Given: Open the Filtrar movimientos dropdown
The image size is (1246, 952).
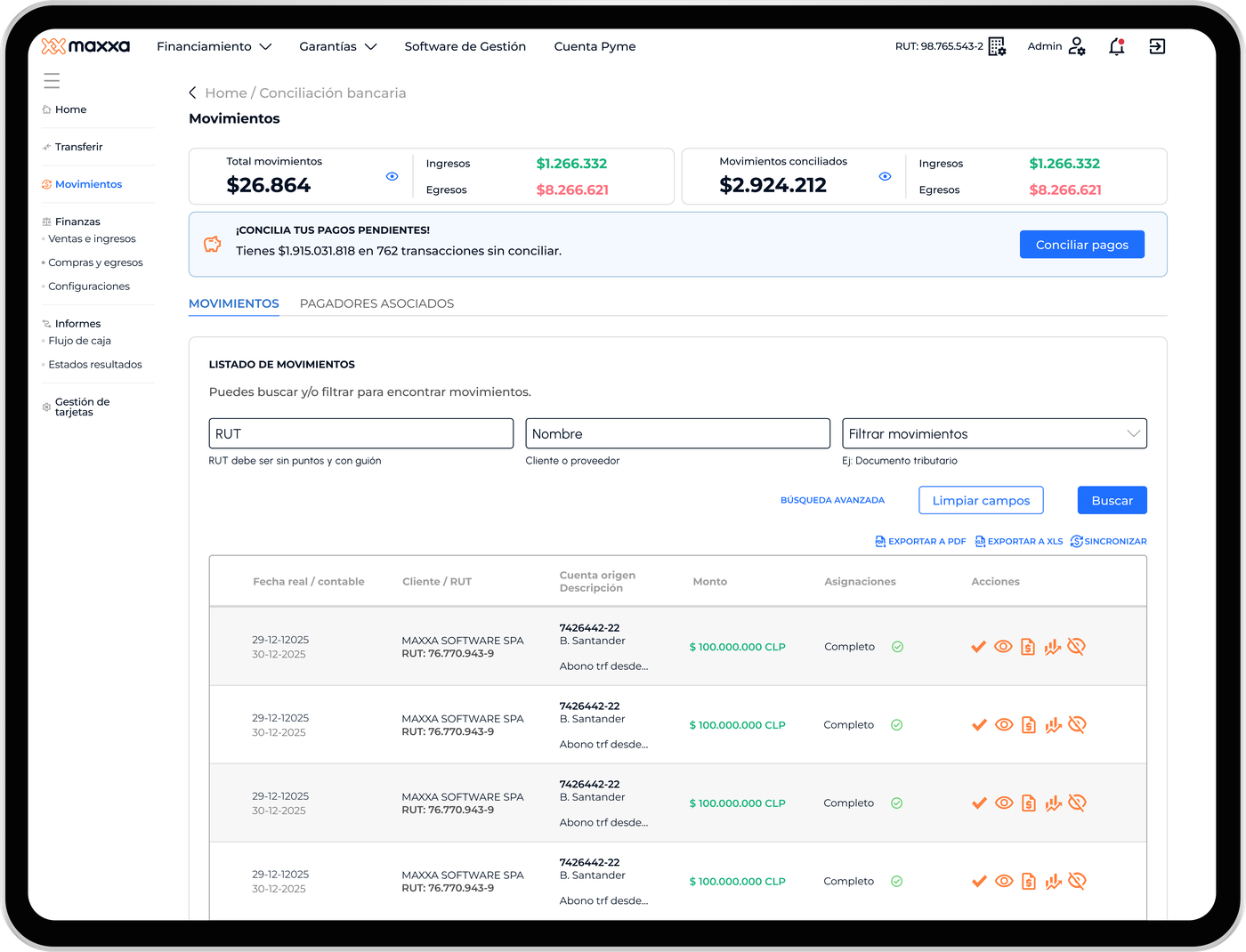Looking at the screenshot, I should pos(994,433).
